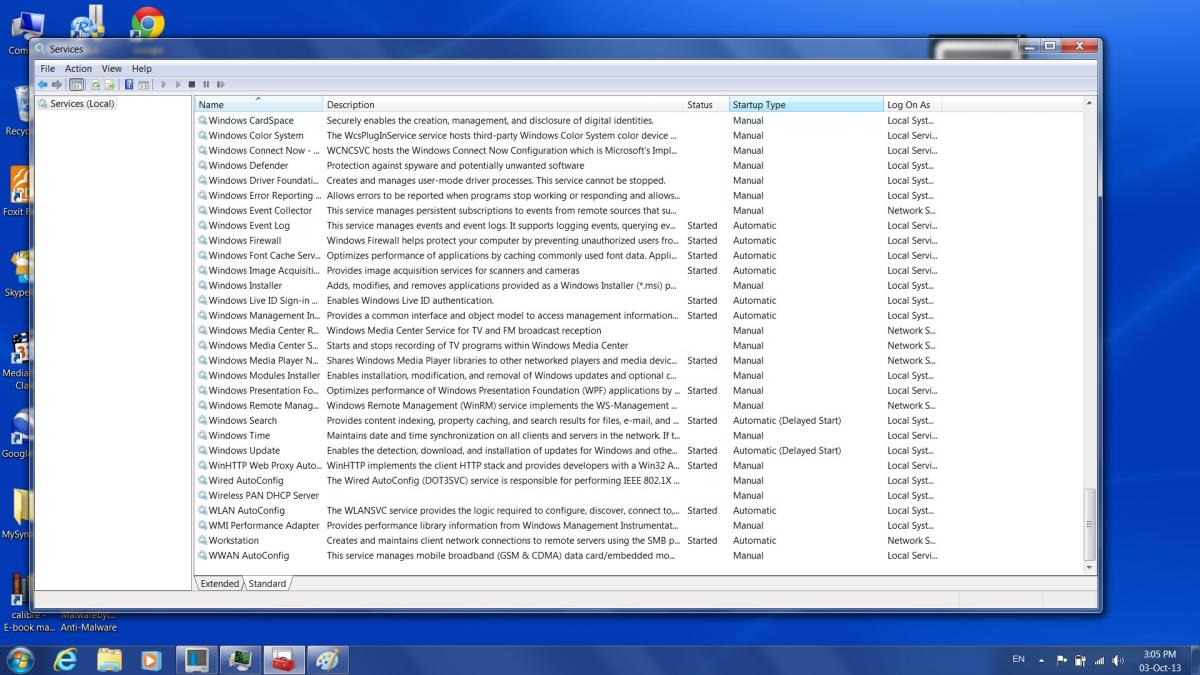Image resolution: width=1200 pixels, height=675 pixels.
Task: Click the Windows Start orb
Action: [x=18, y=659]
